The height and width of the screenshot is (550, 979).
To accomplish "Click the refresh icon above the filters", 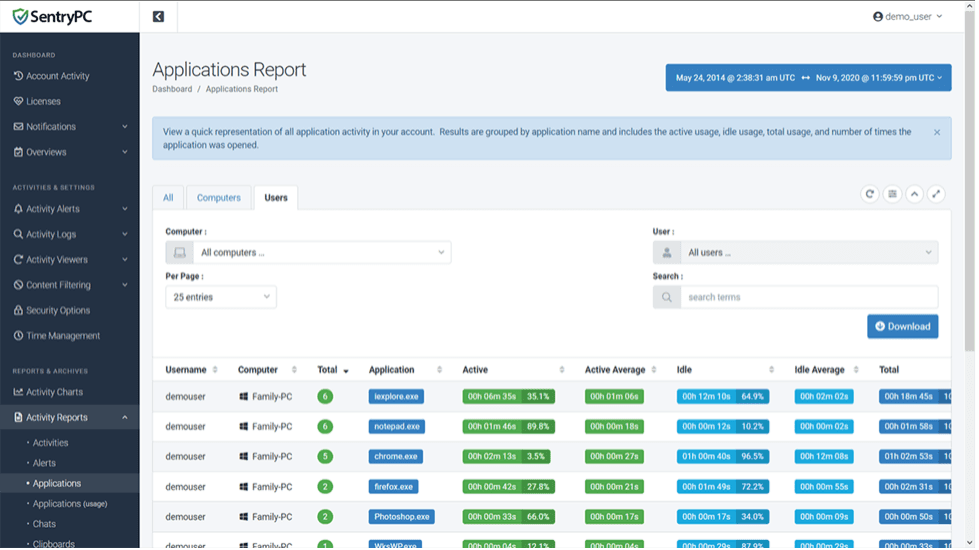I will 870,194.
